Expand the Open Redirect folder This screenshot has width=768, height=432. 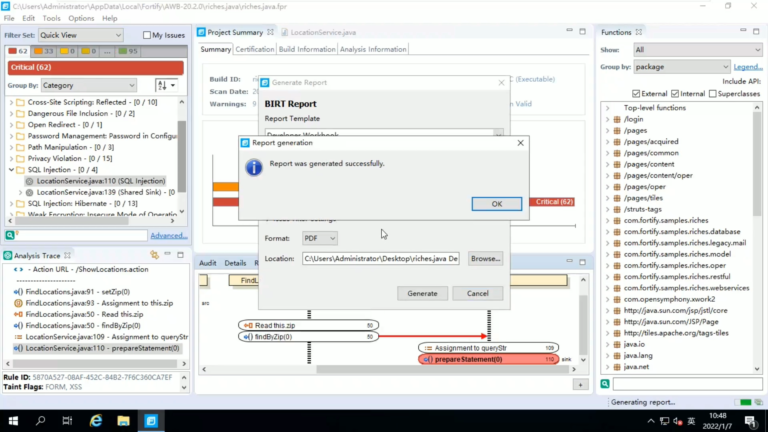[11, 125]
